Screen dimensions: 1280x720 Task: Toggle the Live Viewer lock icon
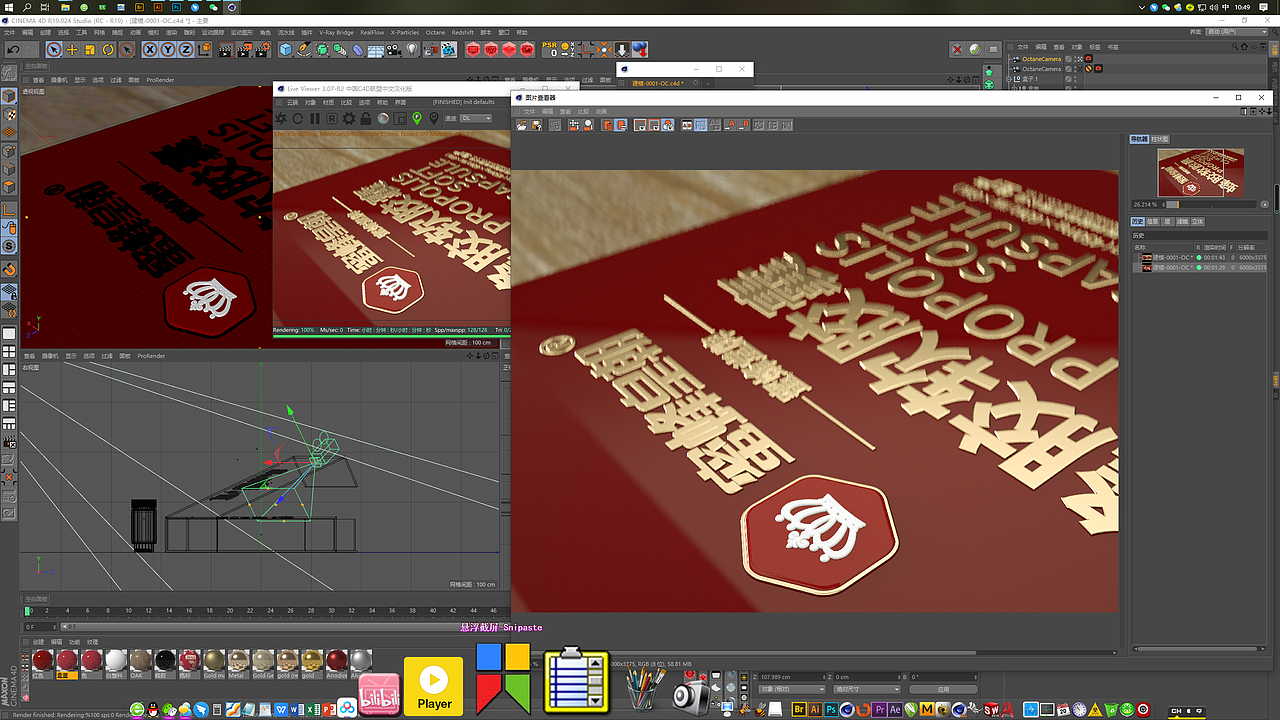tap(366, 118)
